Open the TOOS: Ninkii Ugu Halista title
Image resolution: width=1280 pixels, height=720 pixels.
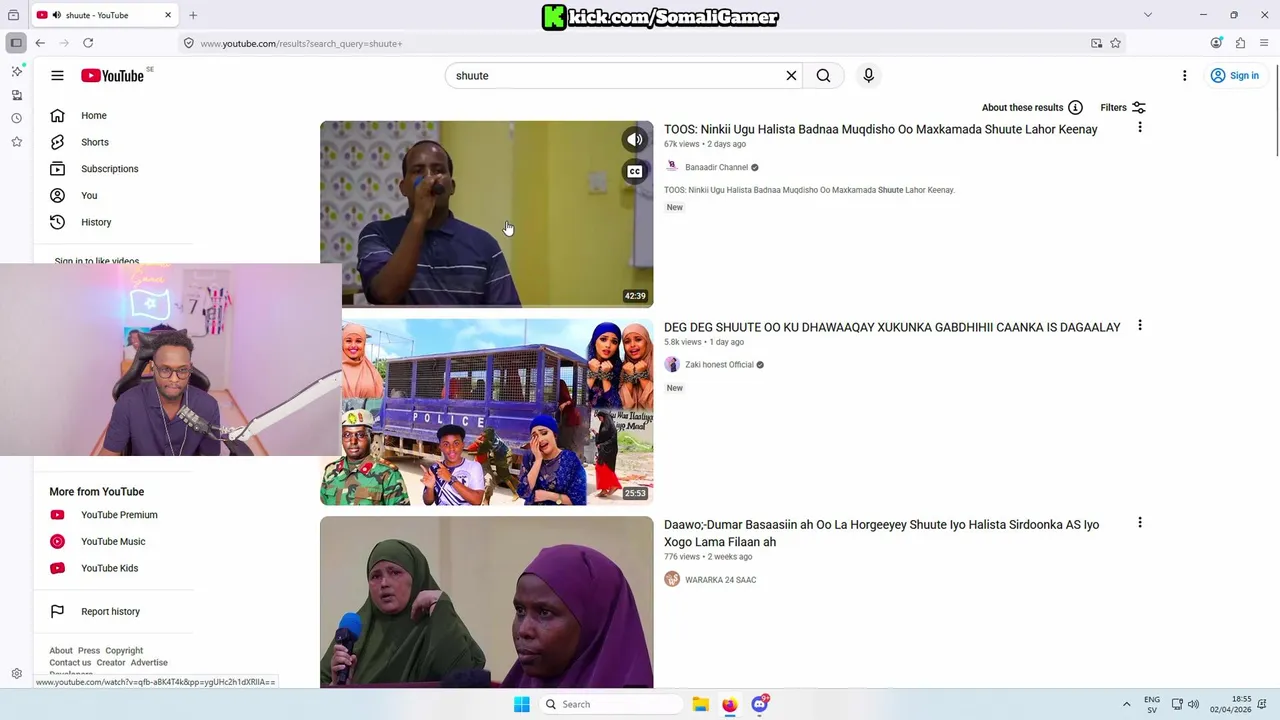(x=880, y=129)
